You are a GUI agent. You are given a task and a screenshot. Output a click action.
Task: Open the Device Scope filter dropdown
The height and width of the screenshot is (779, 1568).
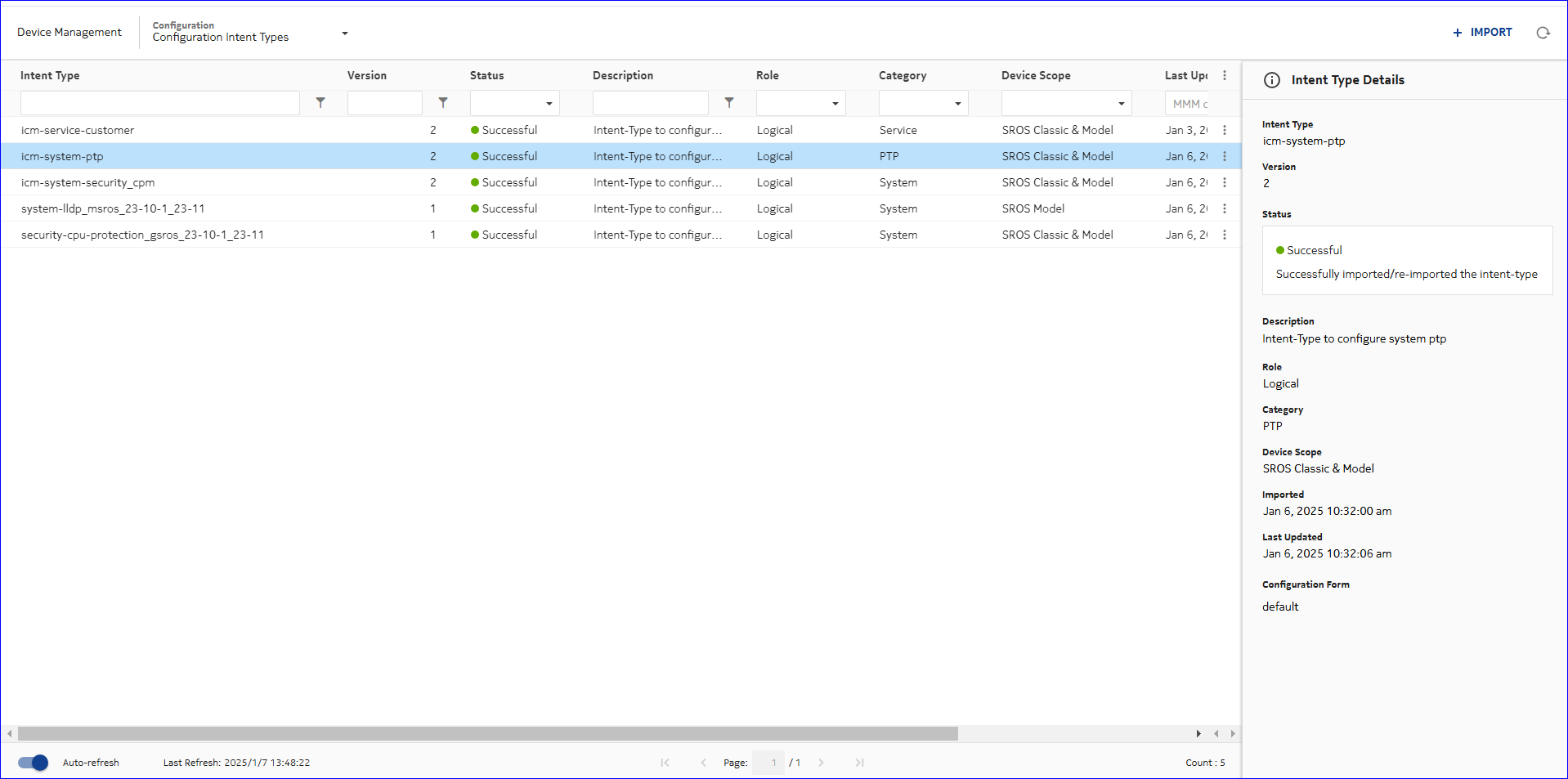(x=1121, y=104)
